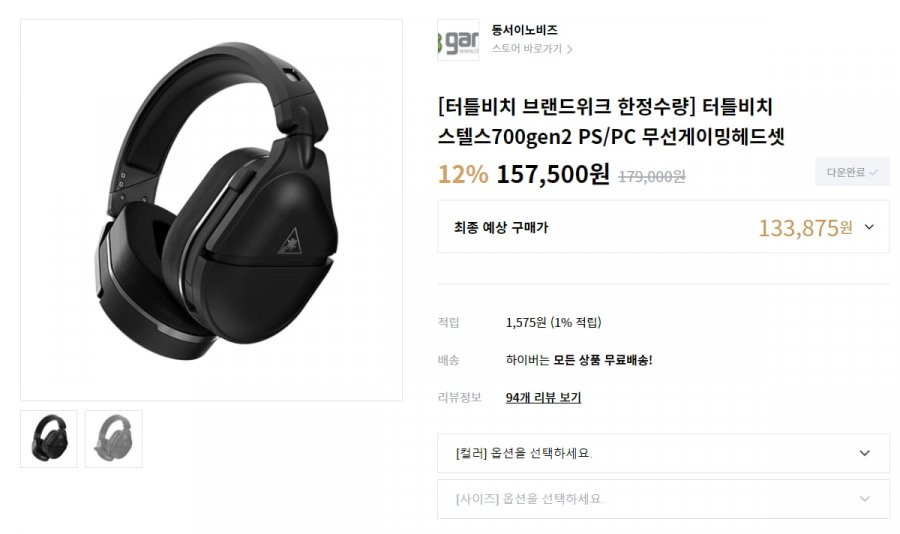
Task: Click the 133,875원 expected price
Action: [x=805, y=228]
